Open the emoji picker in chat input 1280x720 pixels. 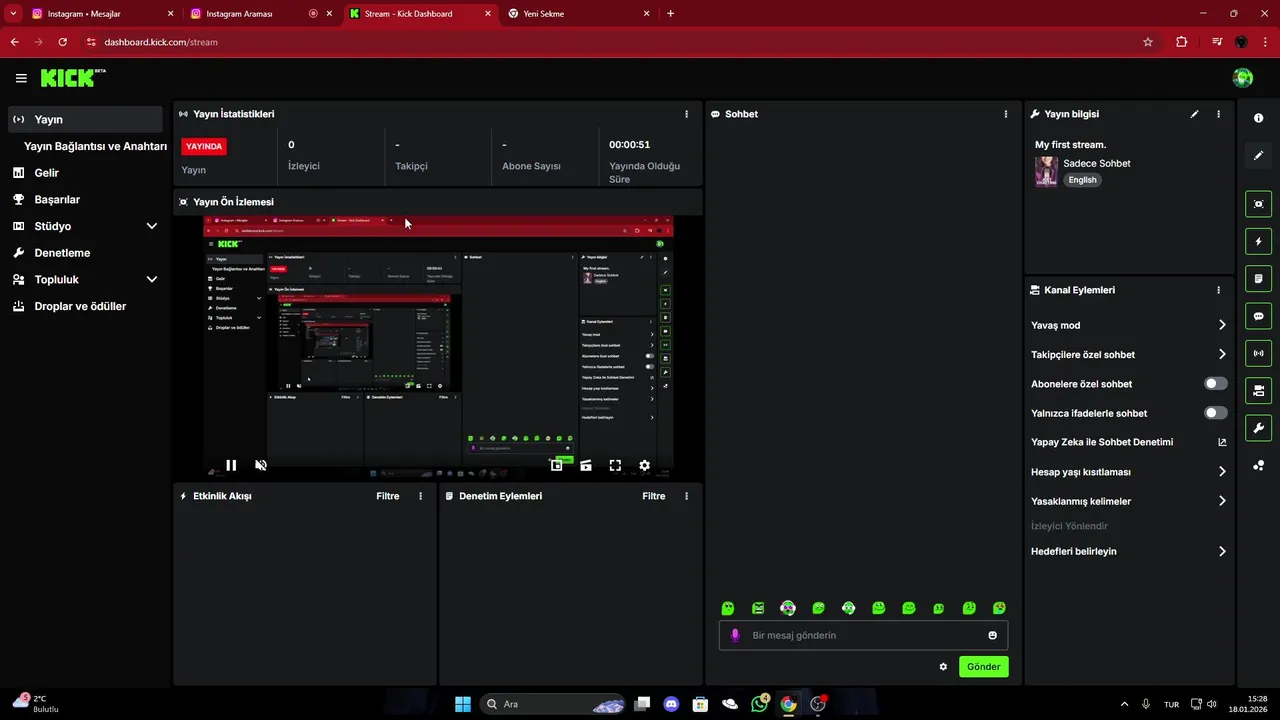tap(992, 635)
